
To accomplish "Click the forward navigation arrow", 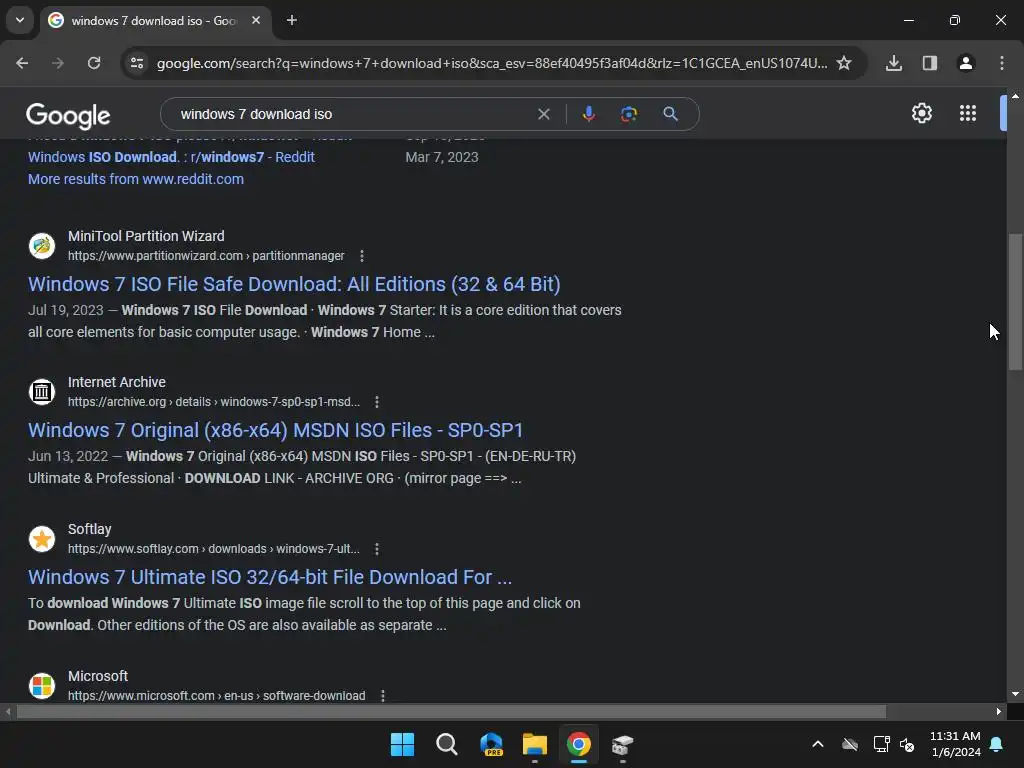I will pos(58,63).
